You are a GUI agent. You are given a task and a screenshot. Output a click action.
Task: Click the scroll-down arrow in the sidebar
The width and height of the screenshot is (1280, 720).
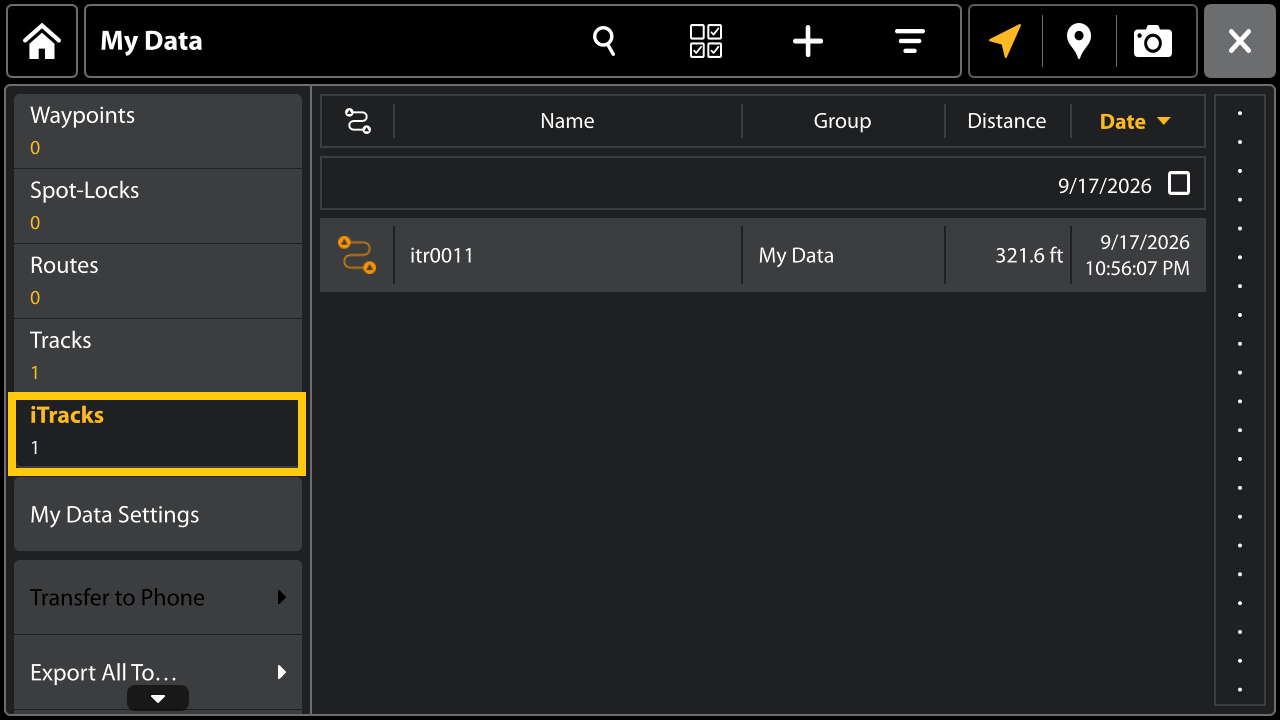pyautogui.click(x=158, y=698)
